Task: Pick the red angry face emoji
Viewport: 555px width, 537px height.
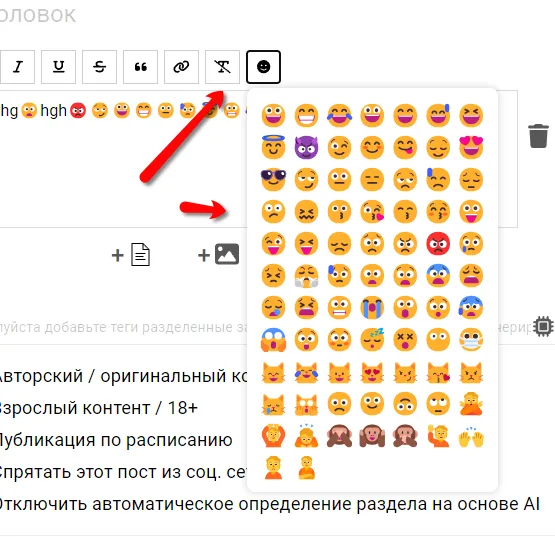Action: click(438, 244)
